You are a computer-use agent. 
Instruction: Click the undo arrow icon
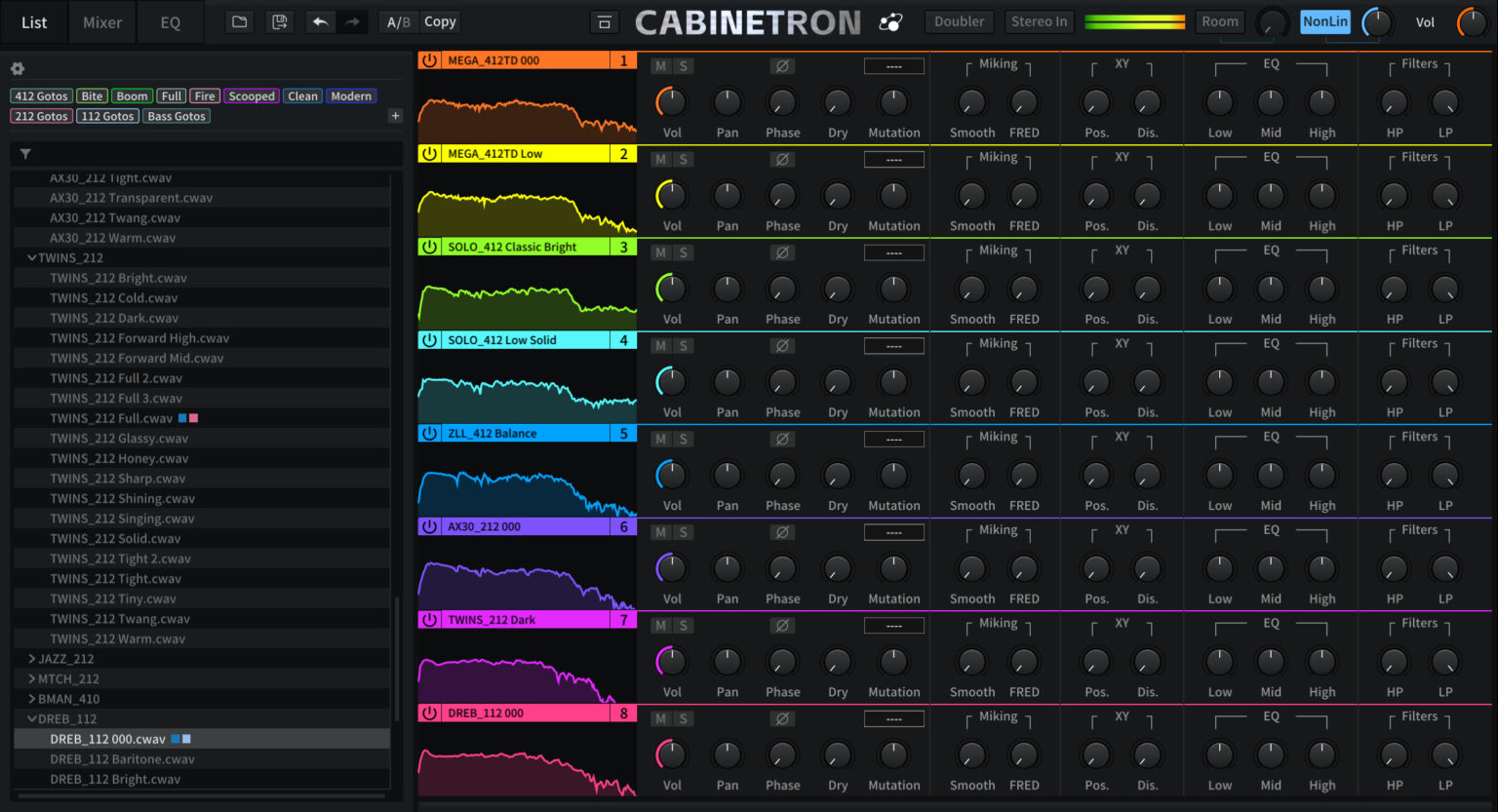tap(320, 21)
